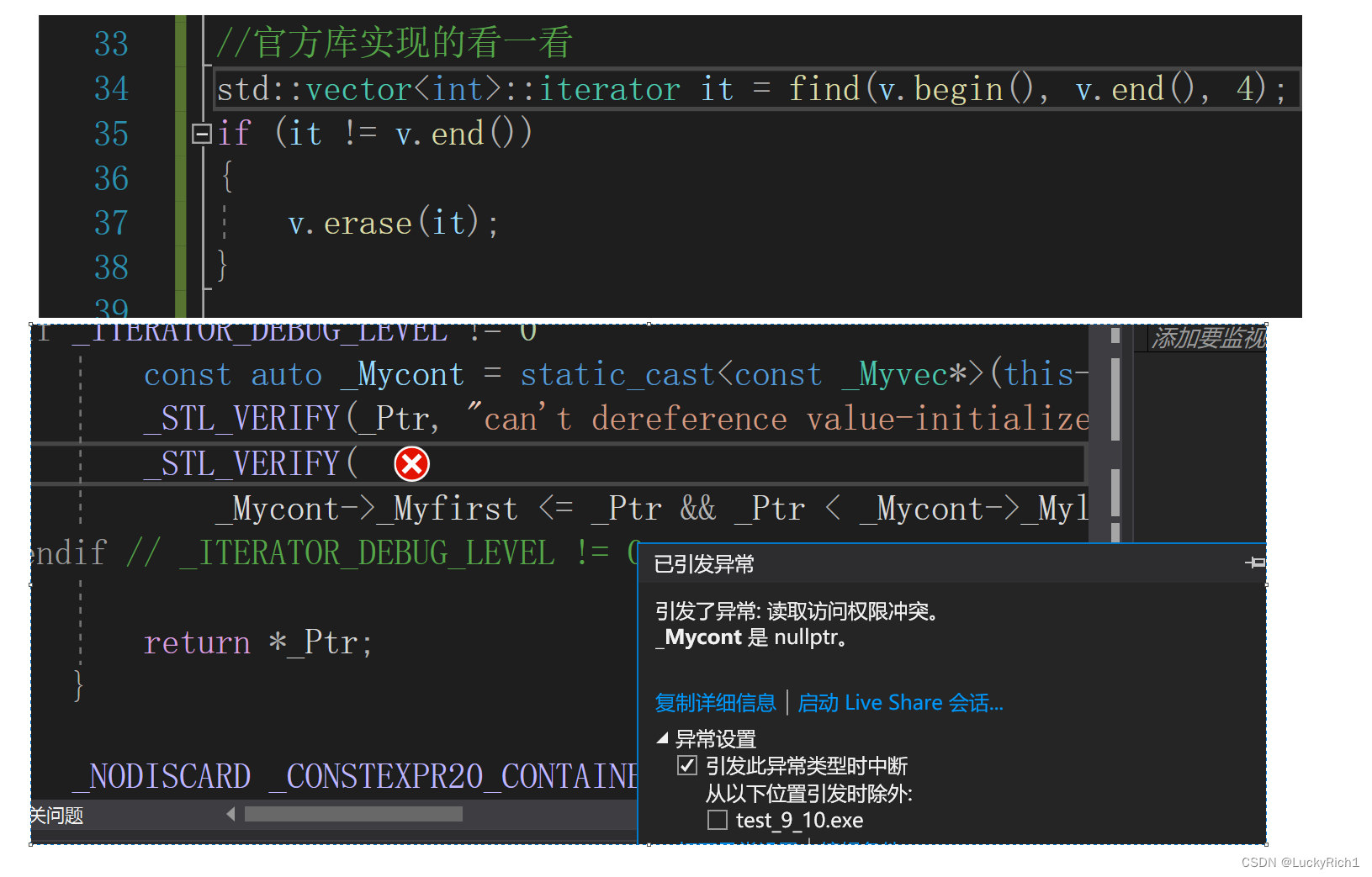This screenshot has height=877, width=1372.
Task: Check the test_9_10.exe exclusion checkbox
Action: [x=718, y=820]
